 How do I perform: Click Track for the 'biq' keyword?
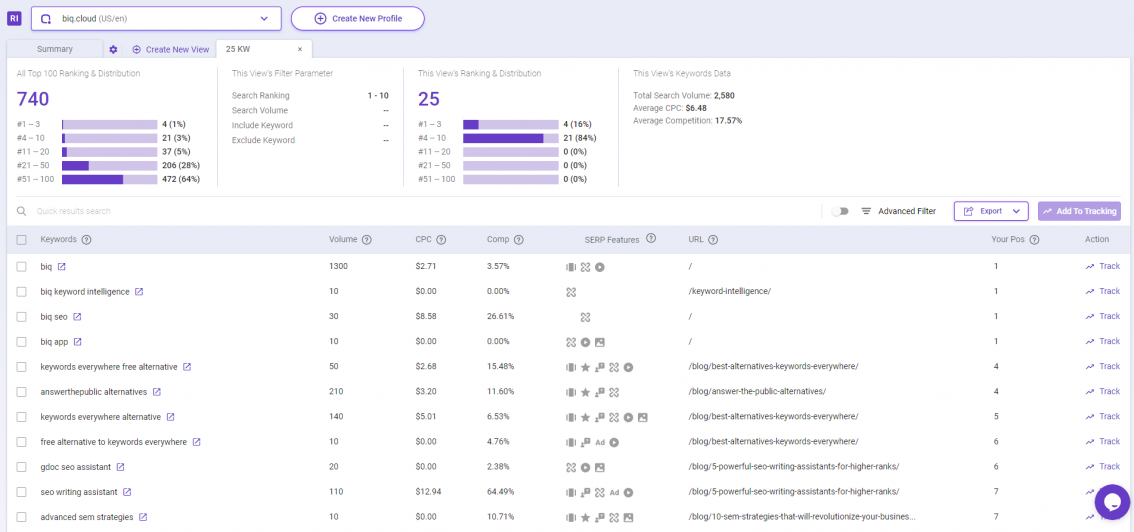(1102, 267)
